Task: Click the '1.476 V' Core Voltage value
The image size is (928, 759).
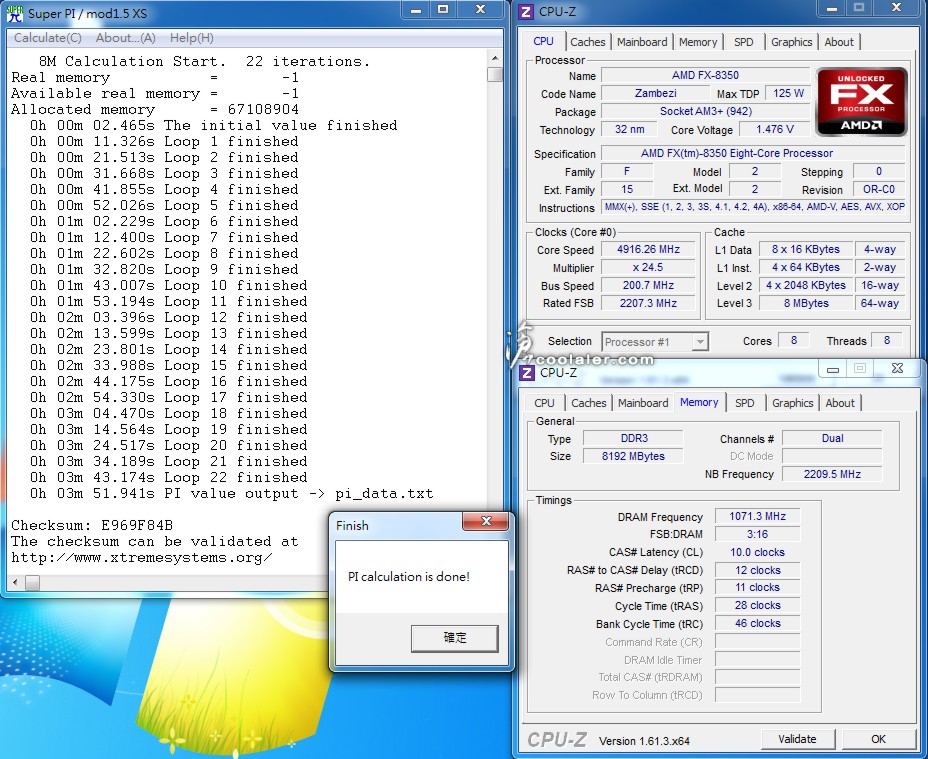Action: tap(774, 130)
